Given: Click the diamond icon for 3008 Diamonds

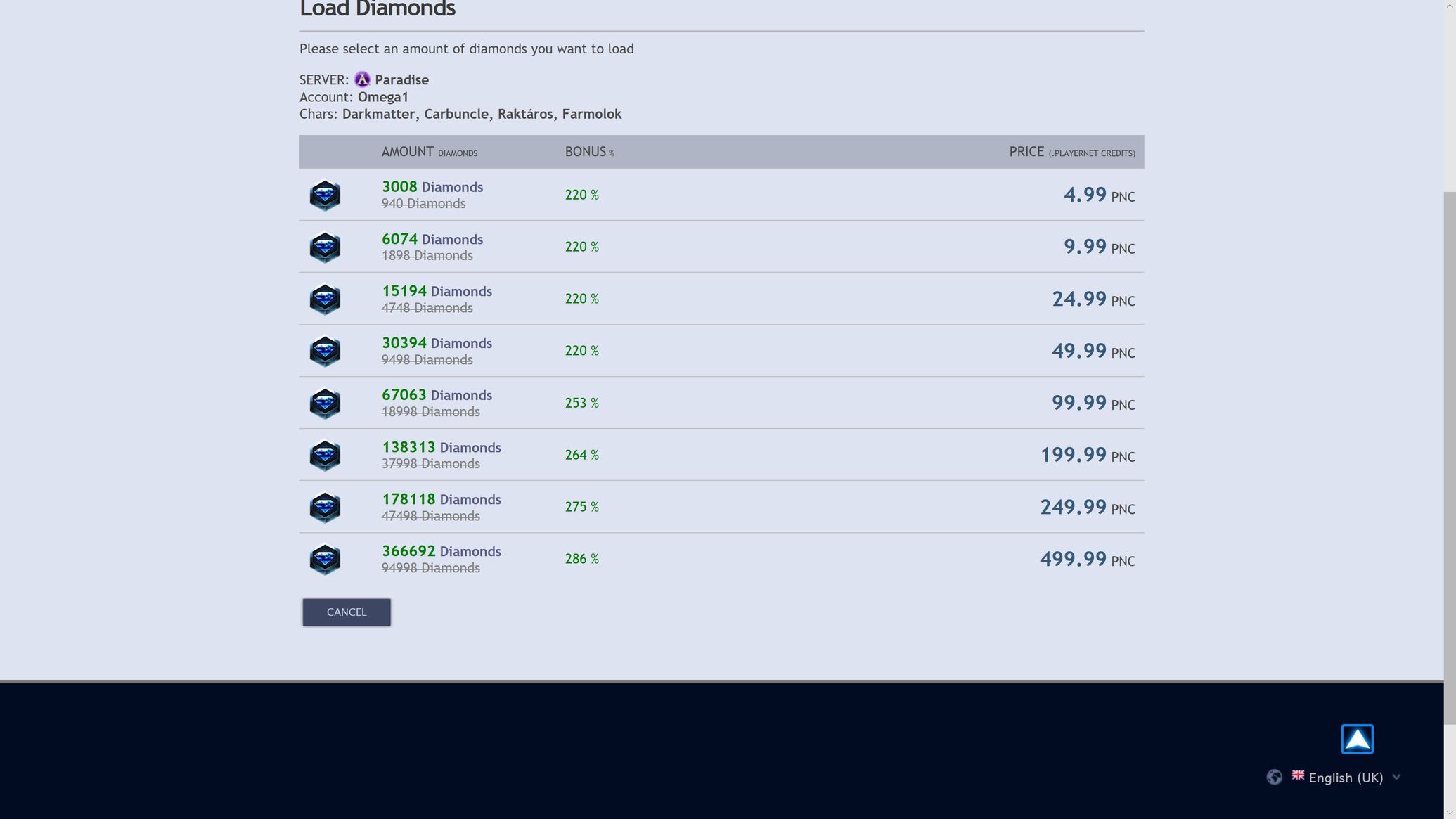Looking at the screenshot, I should (325, 195).
